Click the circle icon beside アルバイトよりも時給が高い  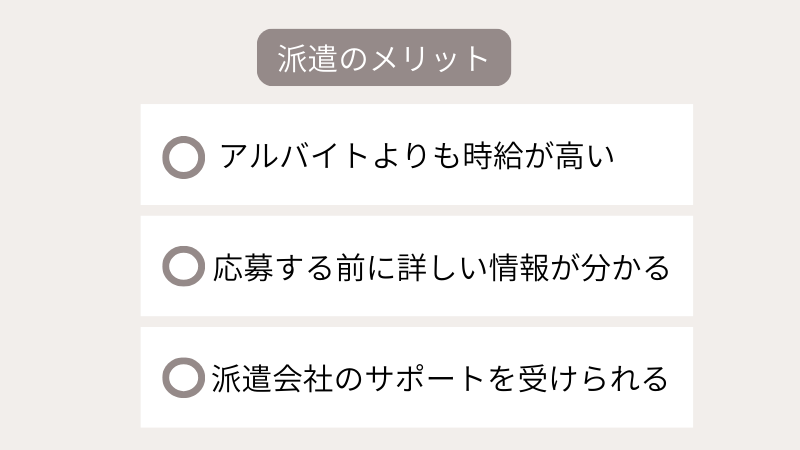[183, 157]
